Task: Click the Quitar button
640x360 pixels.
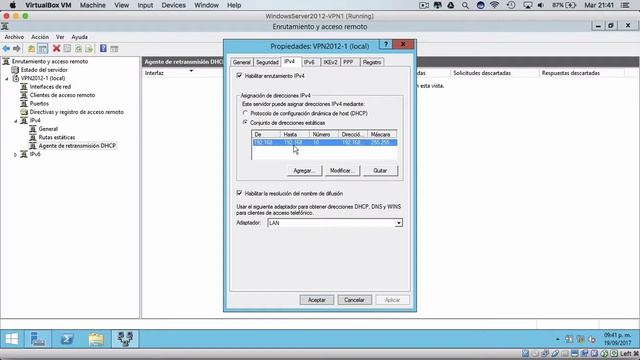Action: point(380,171)
